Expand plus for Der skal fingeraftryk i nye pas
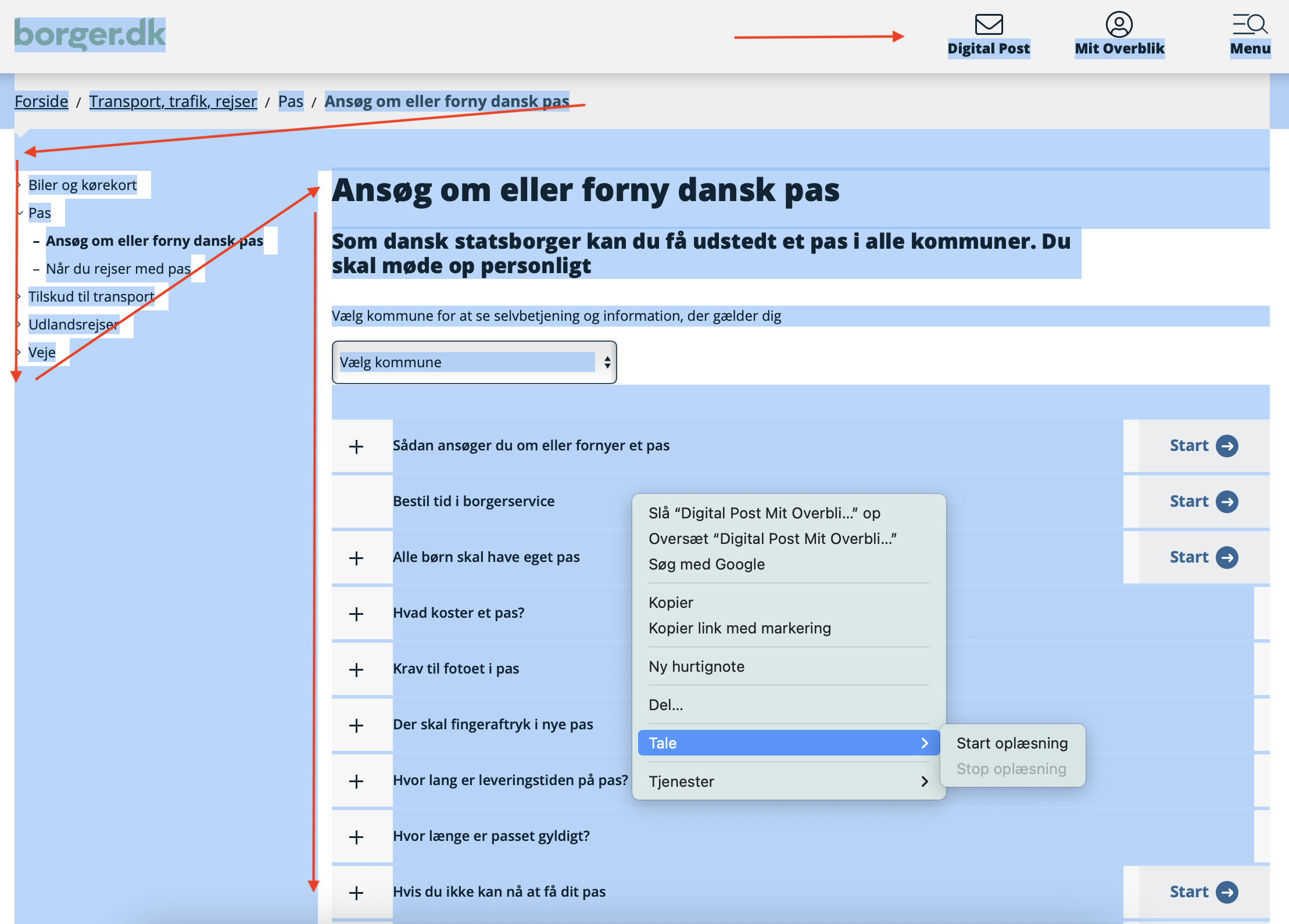Screen dimensions: 1289x924 point(356,725)
